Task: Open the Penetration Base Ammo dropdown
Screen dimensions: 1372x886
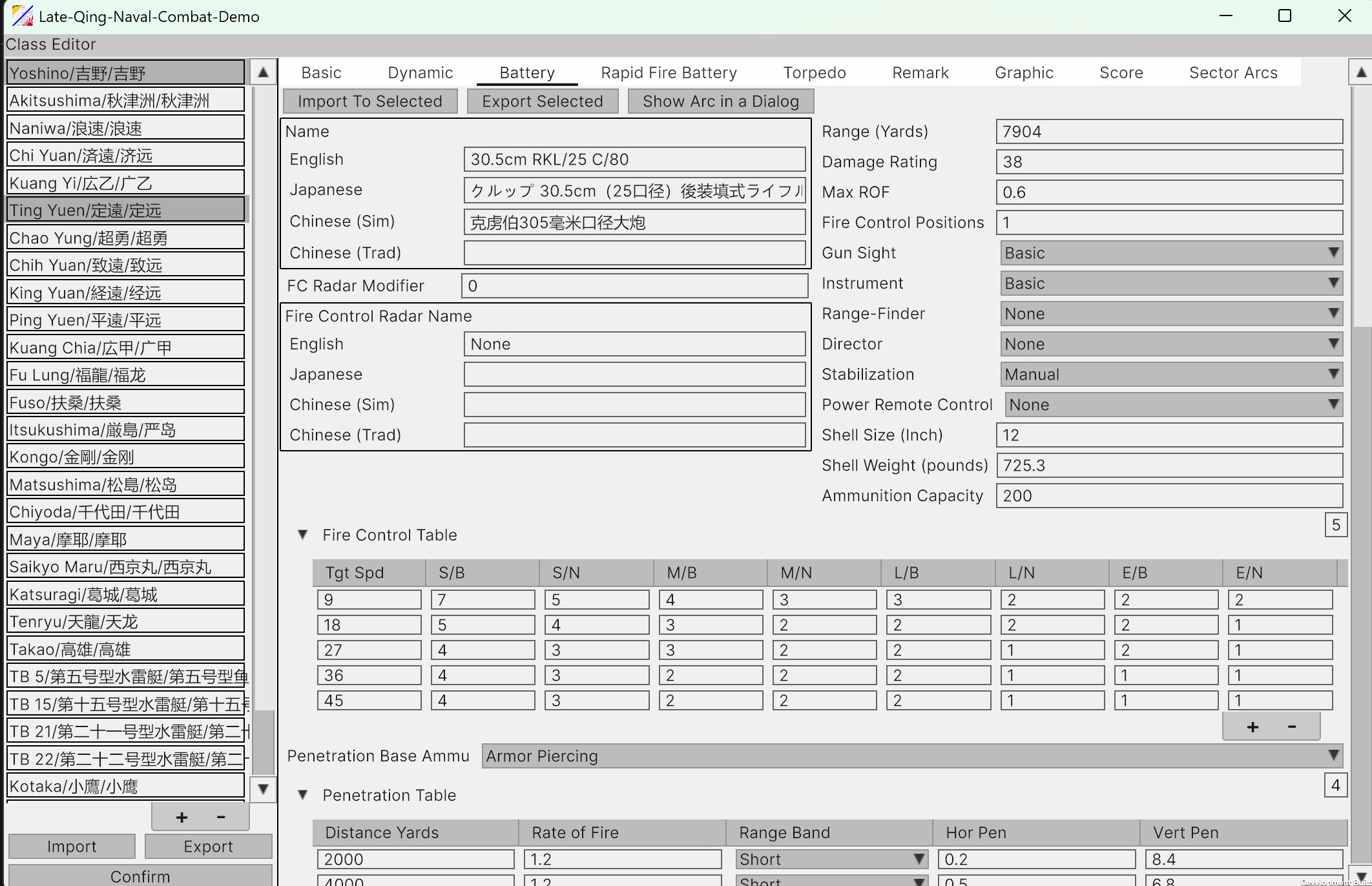Action: tap(1334, 756)
